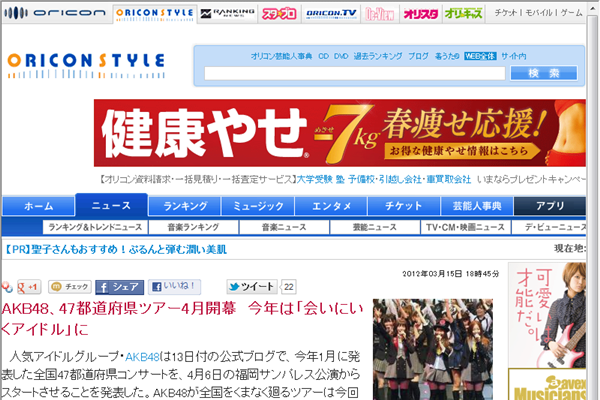Open the avex Musicians ad banner
600x400 pixels.
(x=547, y=384)
